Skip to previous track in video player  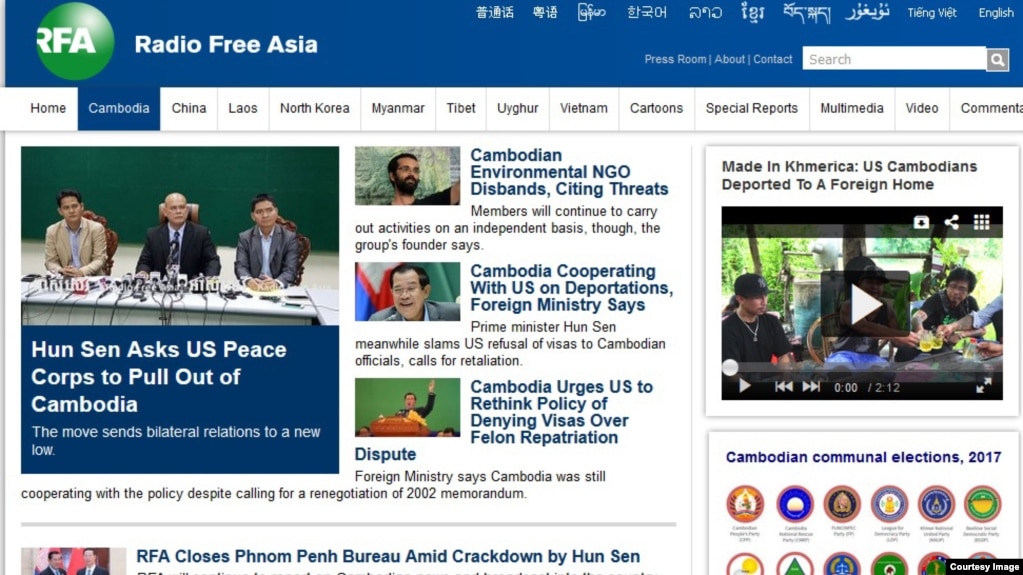coord(783,386)
